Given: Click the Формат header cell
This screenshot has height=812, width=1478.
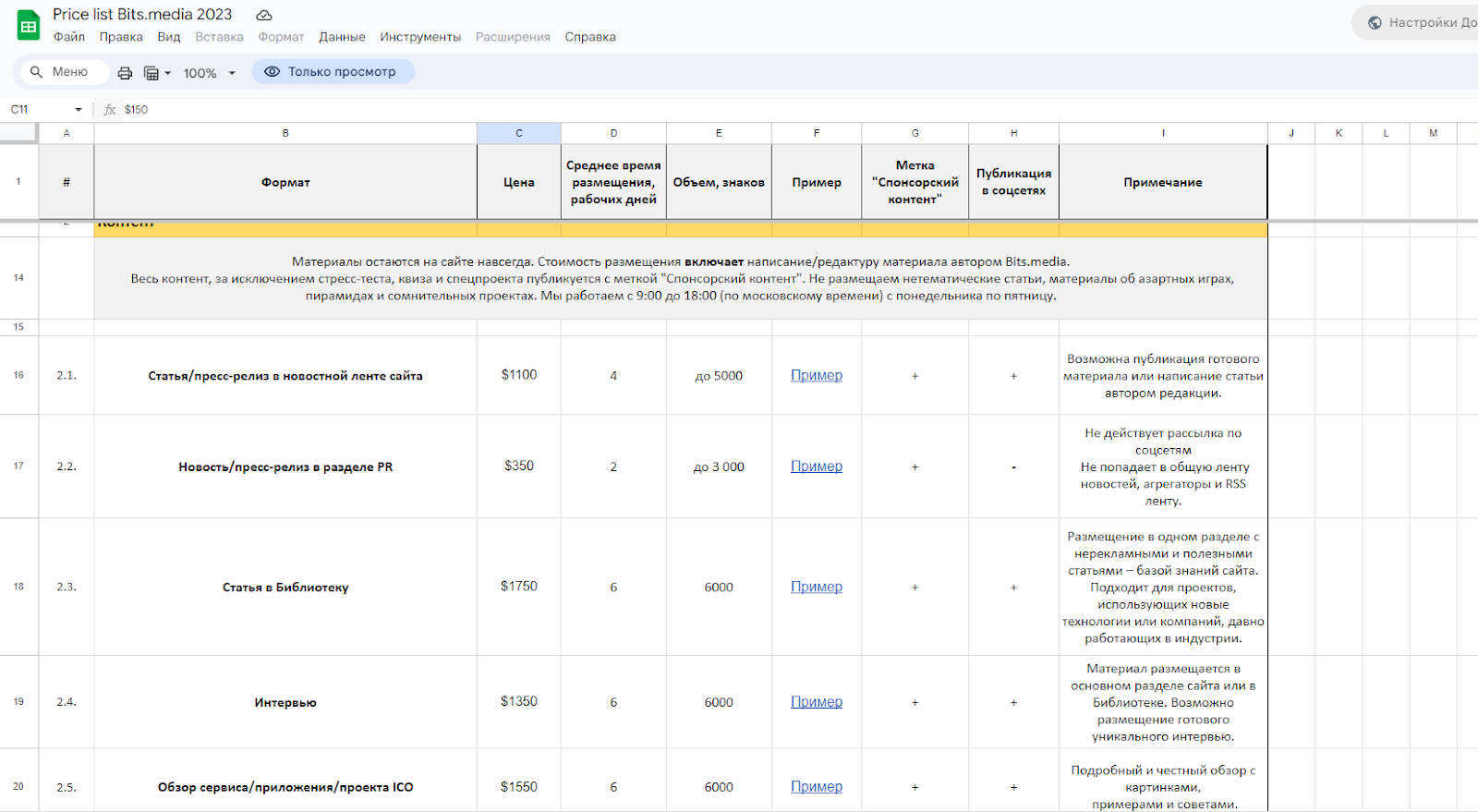Looking at the screenshot, I should click(285, 182).
